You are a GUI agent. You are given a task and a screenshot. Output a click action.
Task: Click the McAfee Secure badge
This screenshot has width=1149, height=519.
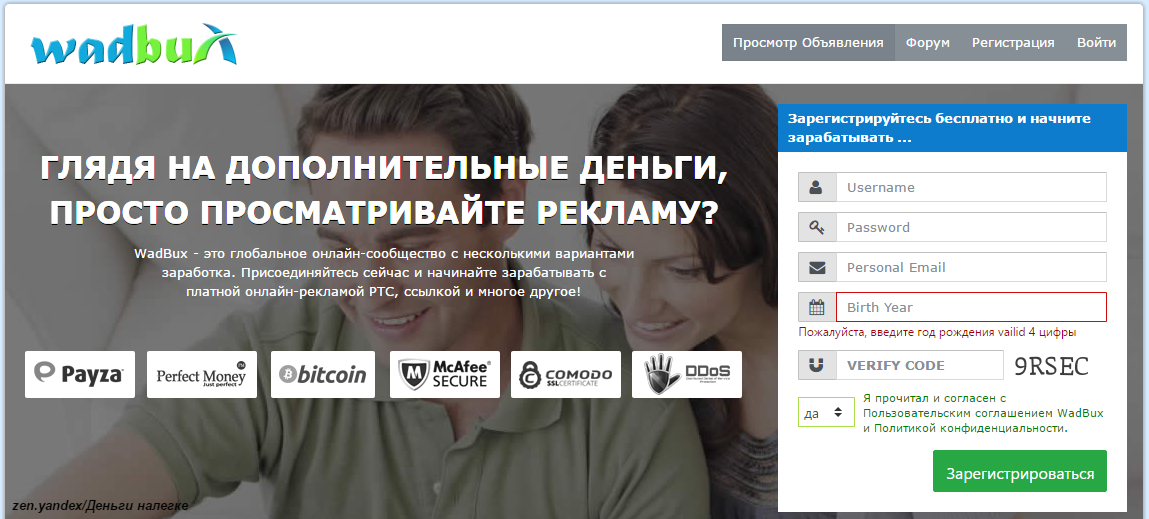pyautogui.click(x=444, y=374)
